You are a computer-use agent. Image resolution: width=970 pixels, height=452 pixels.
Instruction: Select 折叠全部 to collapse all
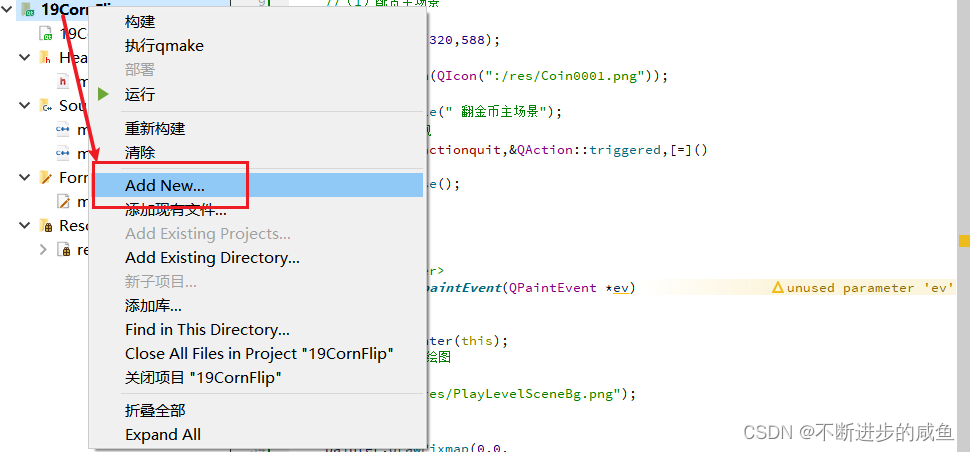(258, 411)
